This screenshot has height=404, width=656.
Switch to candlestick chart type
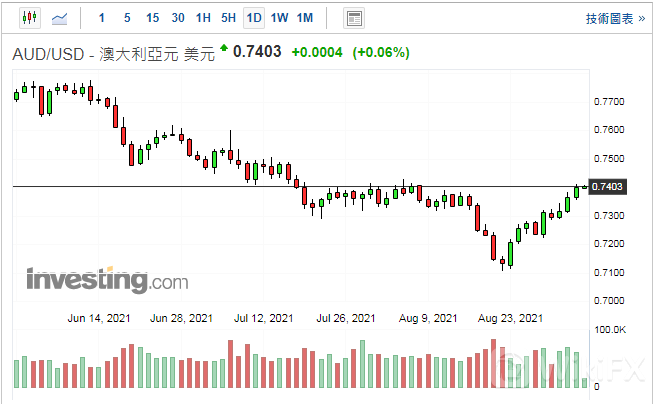click(x=29, y=18)
